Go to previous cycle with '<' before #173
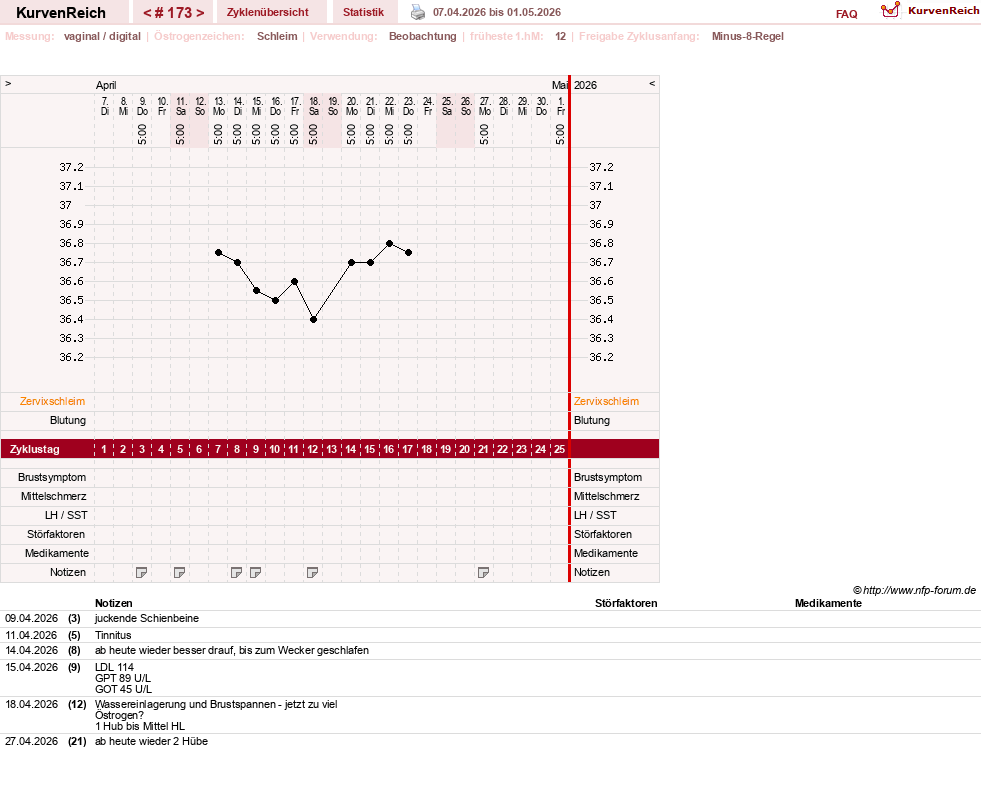 tap(147, 13)
